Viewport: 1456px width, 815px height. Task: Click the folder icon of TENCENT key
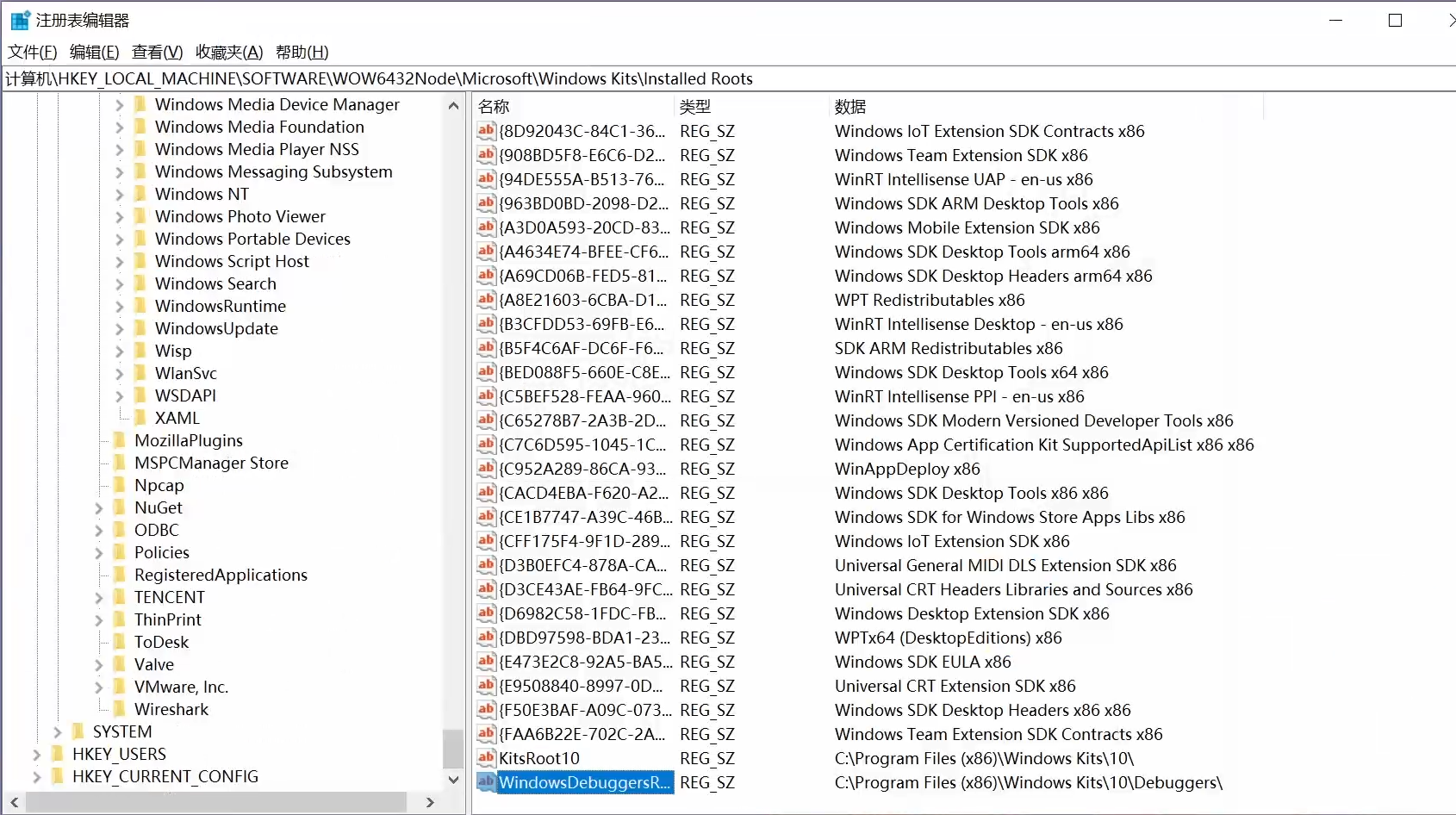click(120, 597)
